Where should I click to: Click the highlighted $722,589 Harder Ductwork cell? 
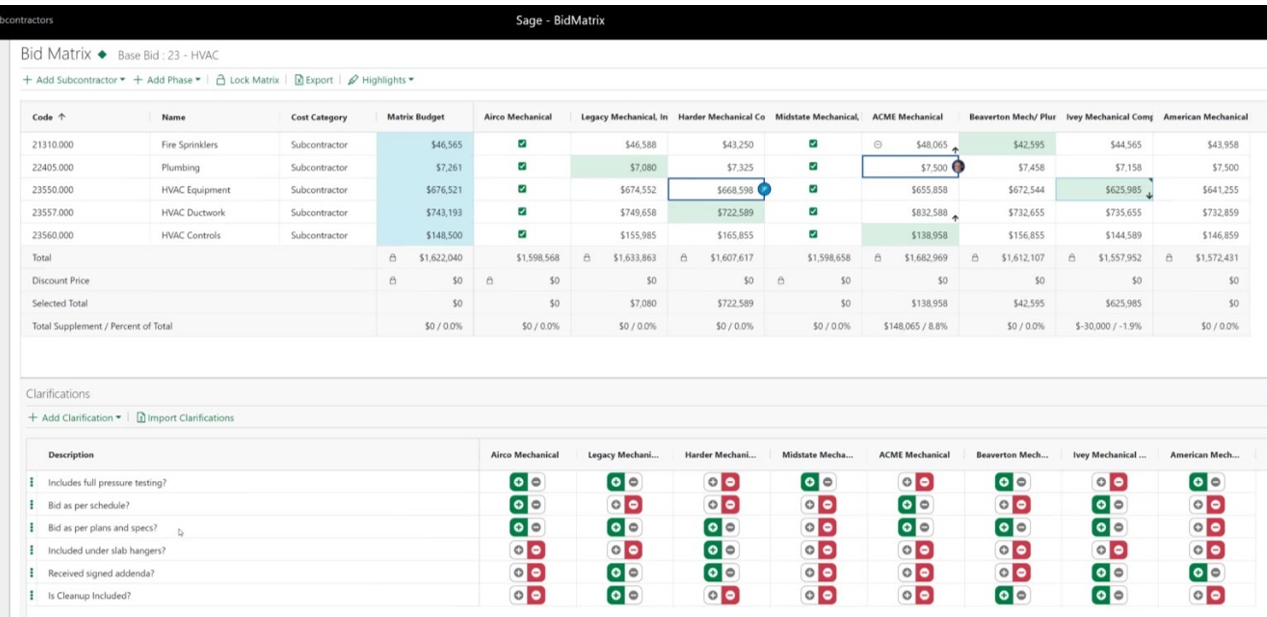click(x=716, y=212)
